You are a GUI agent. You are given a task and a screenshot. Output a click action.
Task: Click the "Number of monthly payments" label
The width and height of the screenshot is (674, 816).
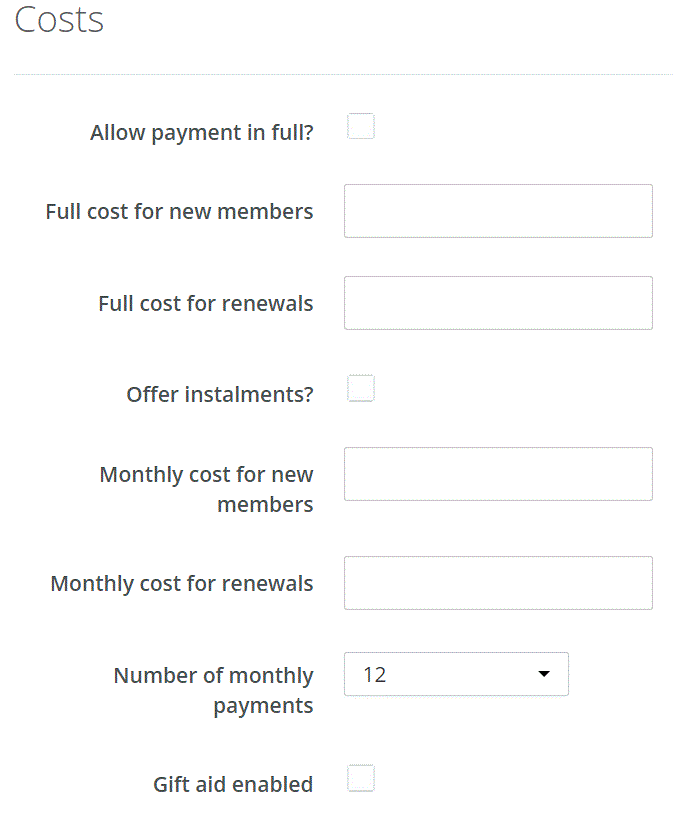pyautogui.click(x=213, y=690)
